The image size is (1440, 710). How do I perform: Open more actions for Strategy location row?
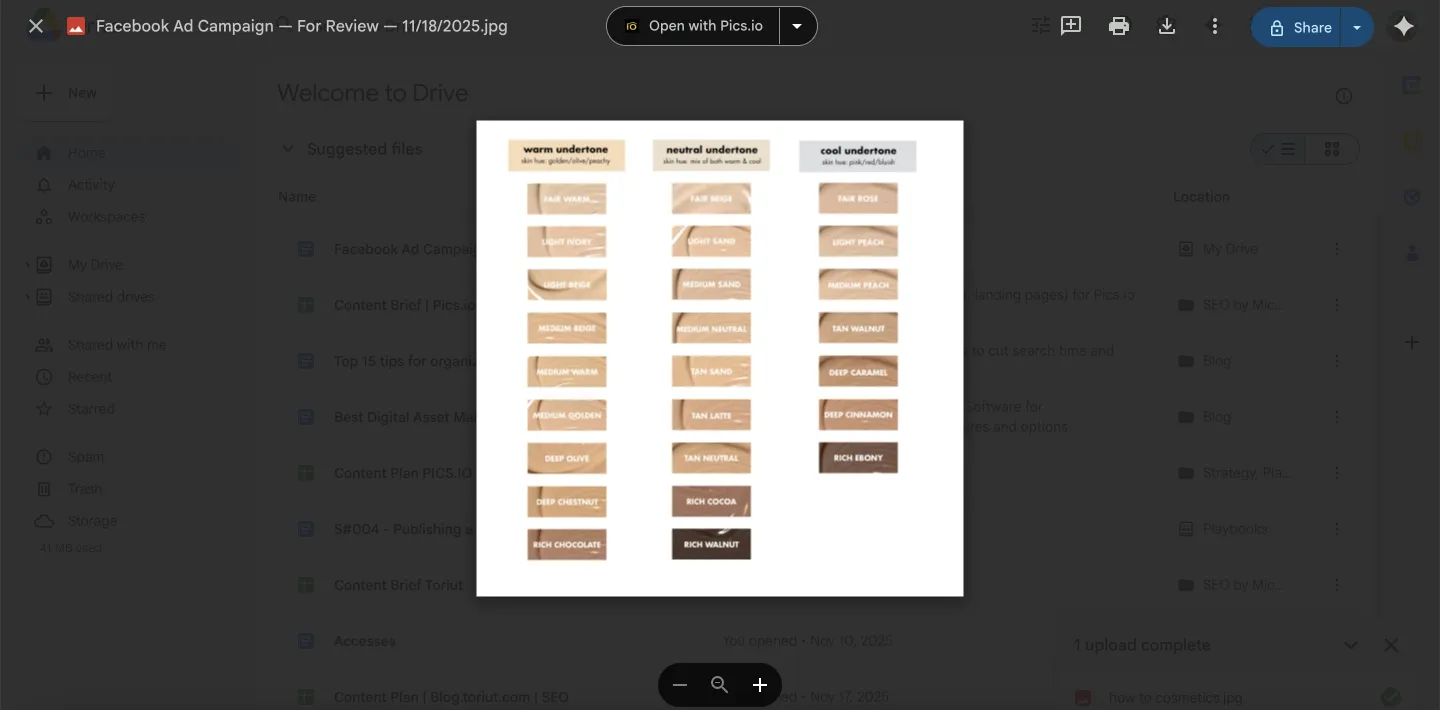point(1337,473)
